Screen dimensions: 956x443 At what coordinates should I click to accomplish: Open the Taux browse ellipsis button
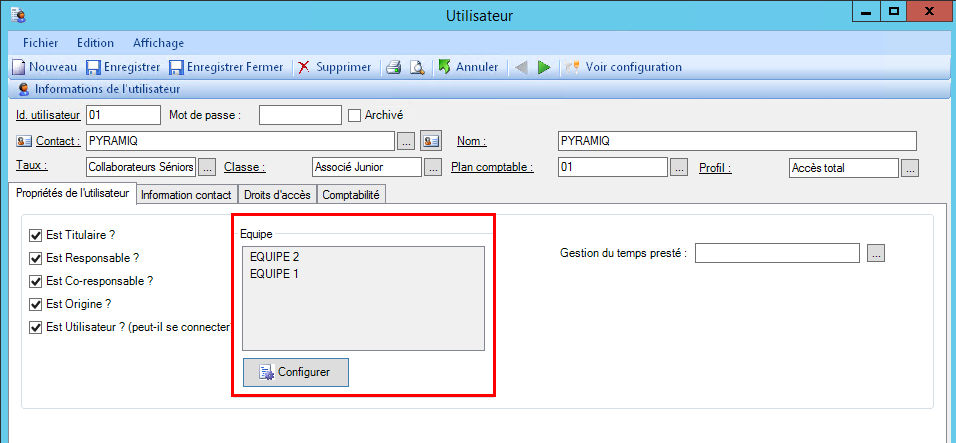[x=207, y=167]
